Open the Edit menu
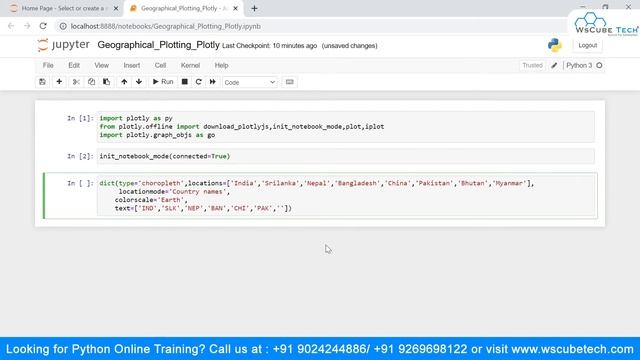This screenshot has width=640, height=360. pyautogui.click(x=74, y=65)
